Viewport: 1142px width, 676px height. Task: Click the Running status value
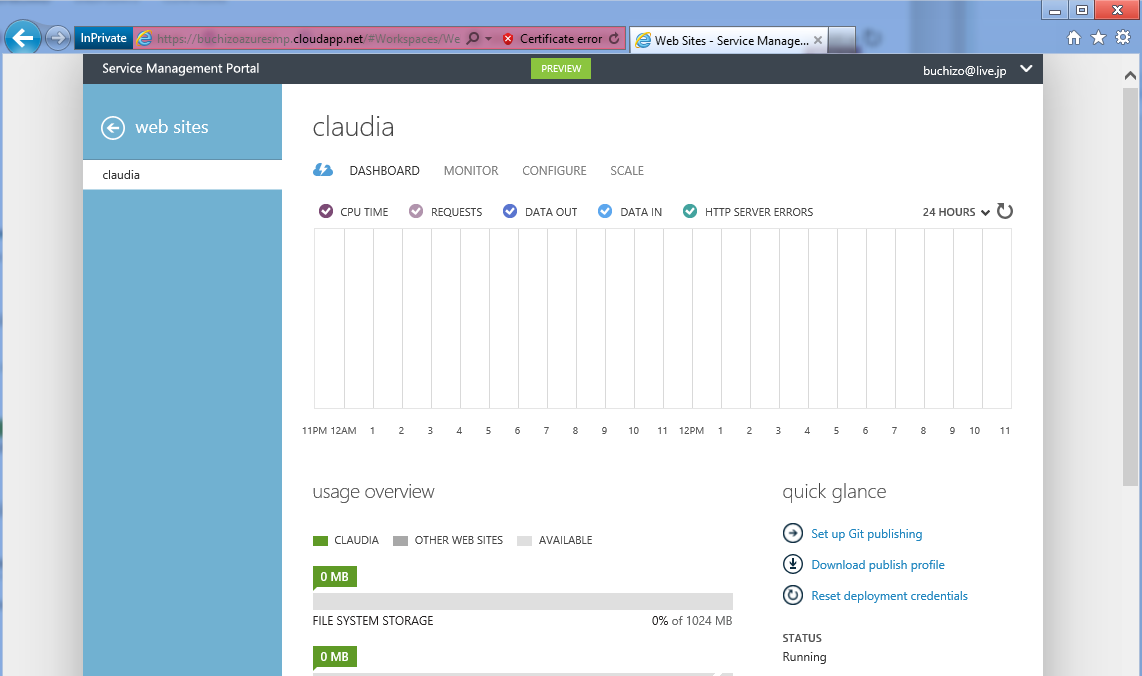tap(804, 657)
